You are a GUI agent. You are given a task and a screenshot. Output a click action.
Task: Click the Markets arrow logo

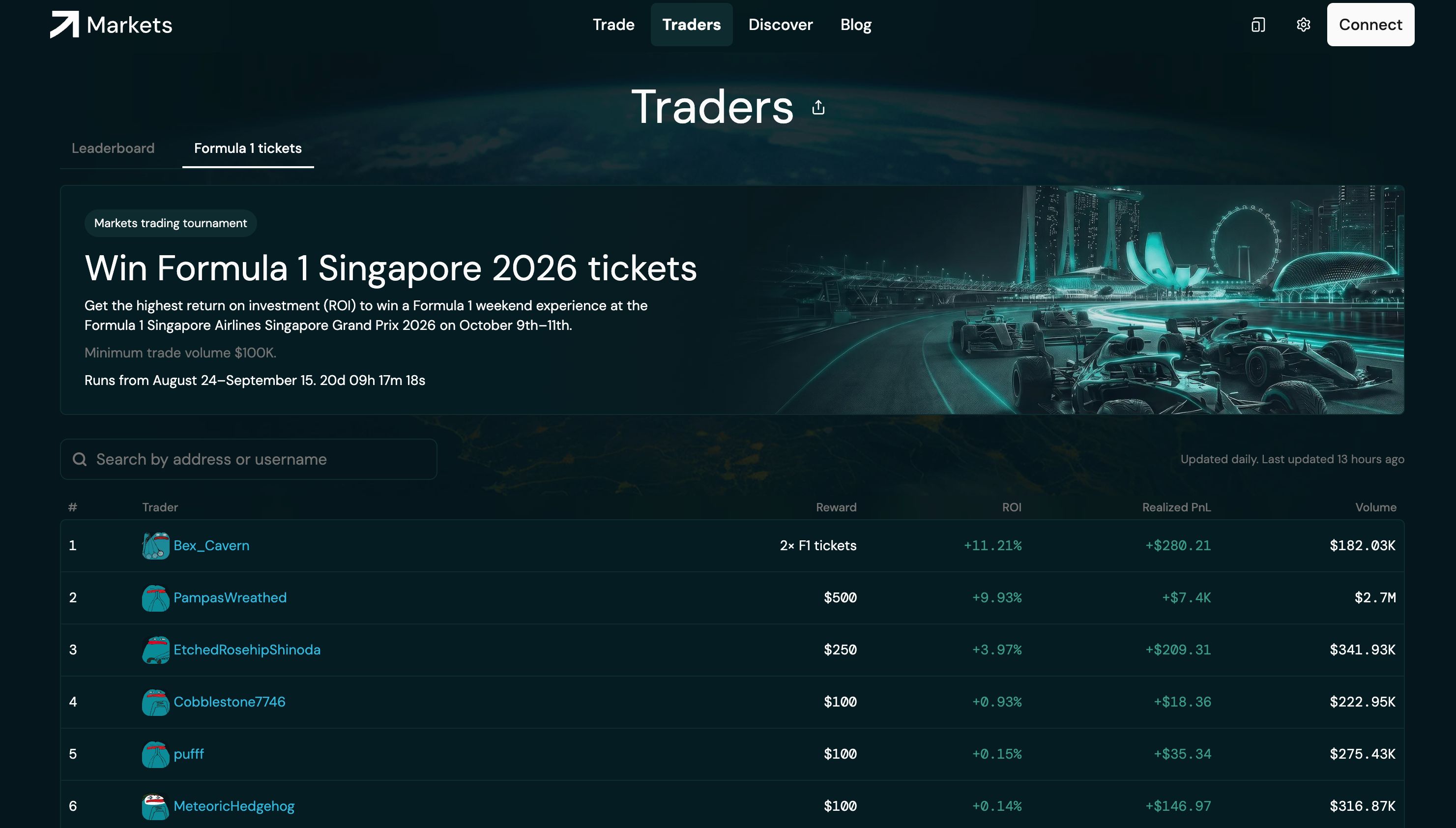tap(64, 25)
